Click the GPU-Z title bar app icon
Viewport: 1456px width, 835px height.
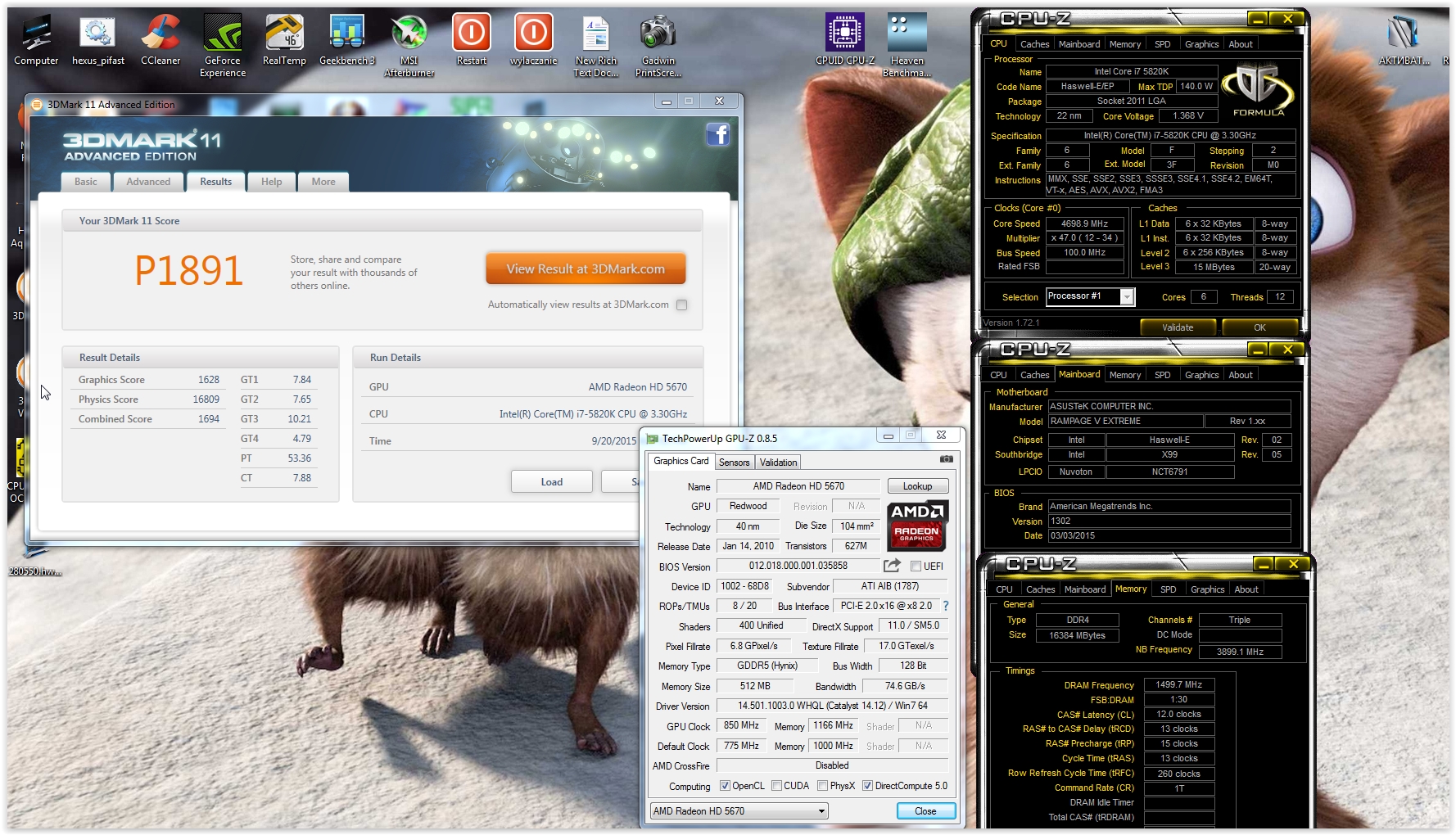click(653, 439)
